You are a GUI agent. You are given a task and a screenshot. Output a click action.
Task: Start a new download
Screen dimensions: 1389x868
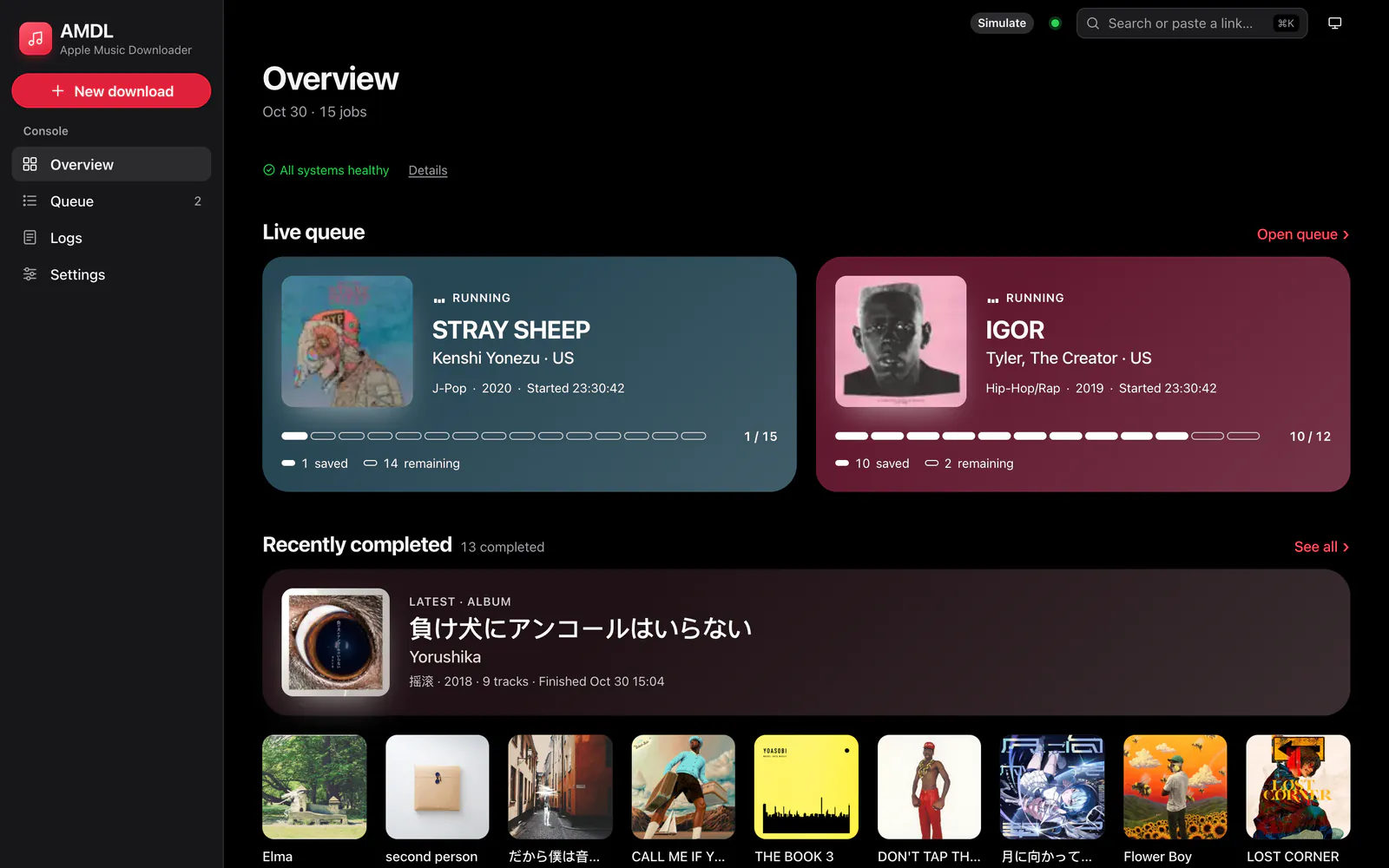(x=111, y=91)
